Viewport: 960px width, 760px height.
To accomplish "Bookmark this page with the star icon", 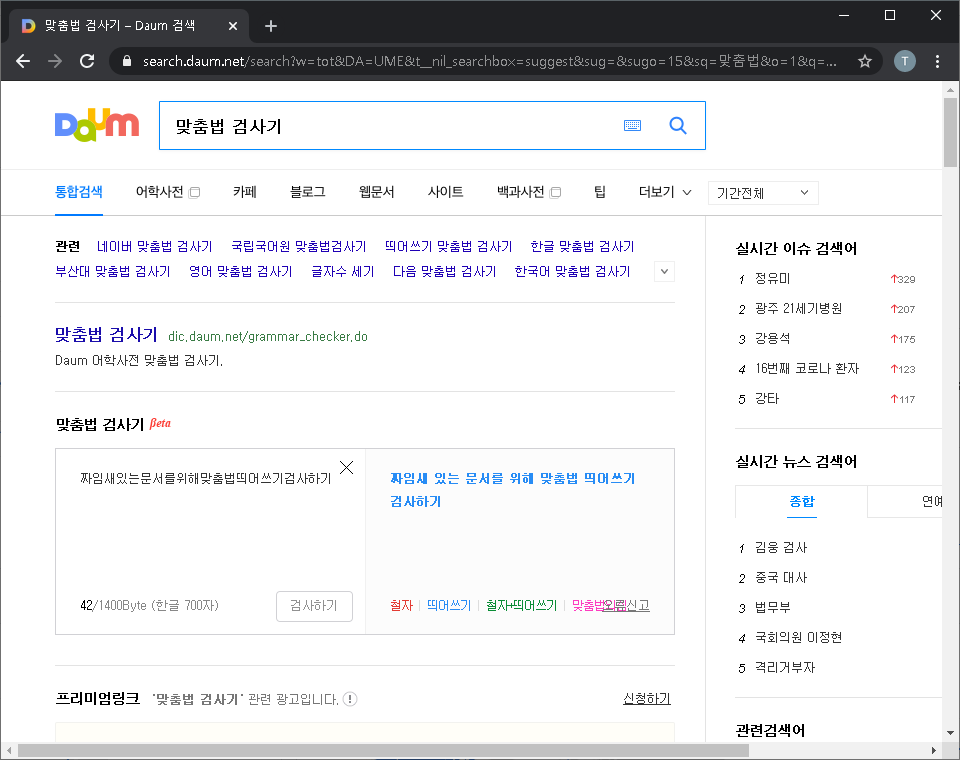I will 864,61.
